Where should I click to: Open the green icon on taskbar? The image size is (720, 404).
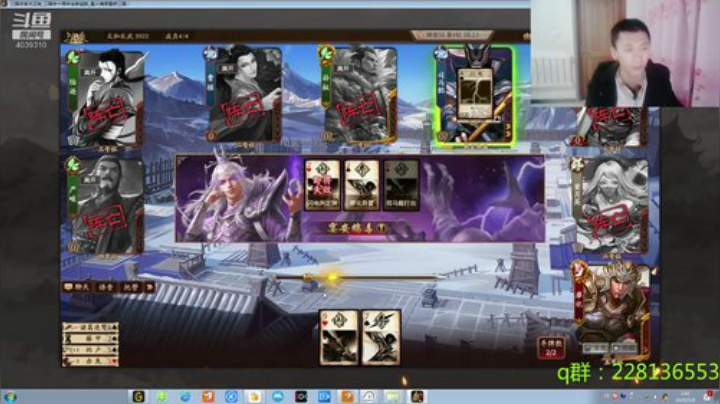coord(161,397)
